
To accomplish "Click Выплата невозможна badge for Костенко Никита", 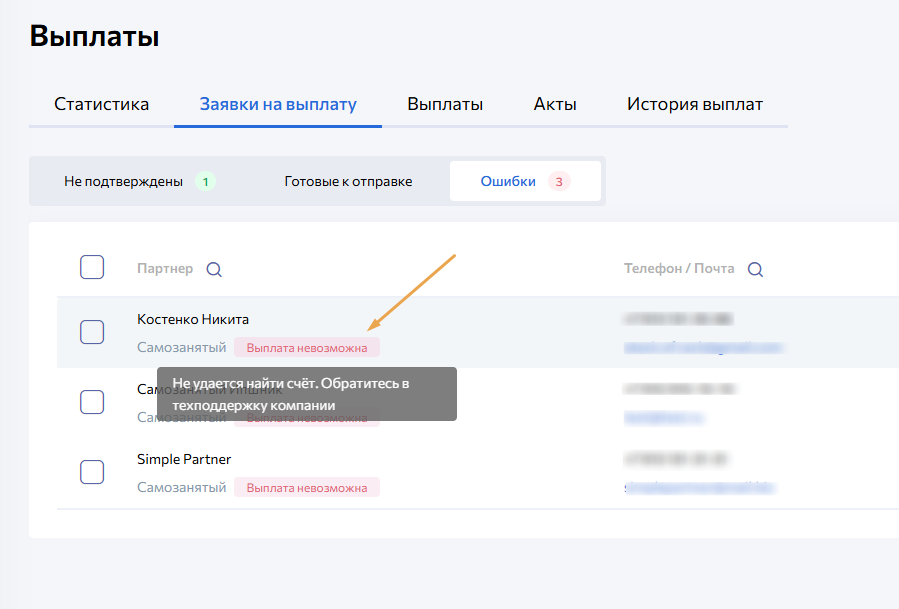I will (x=307, y=348).
